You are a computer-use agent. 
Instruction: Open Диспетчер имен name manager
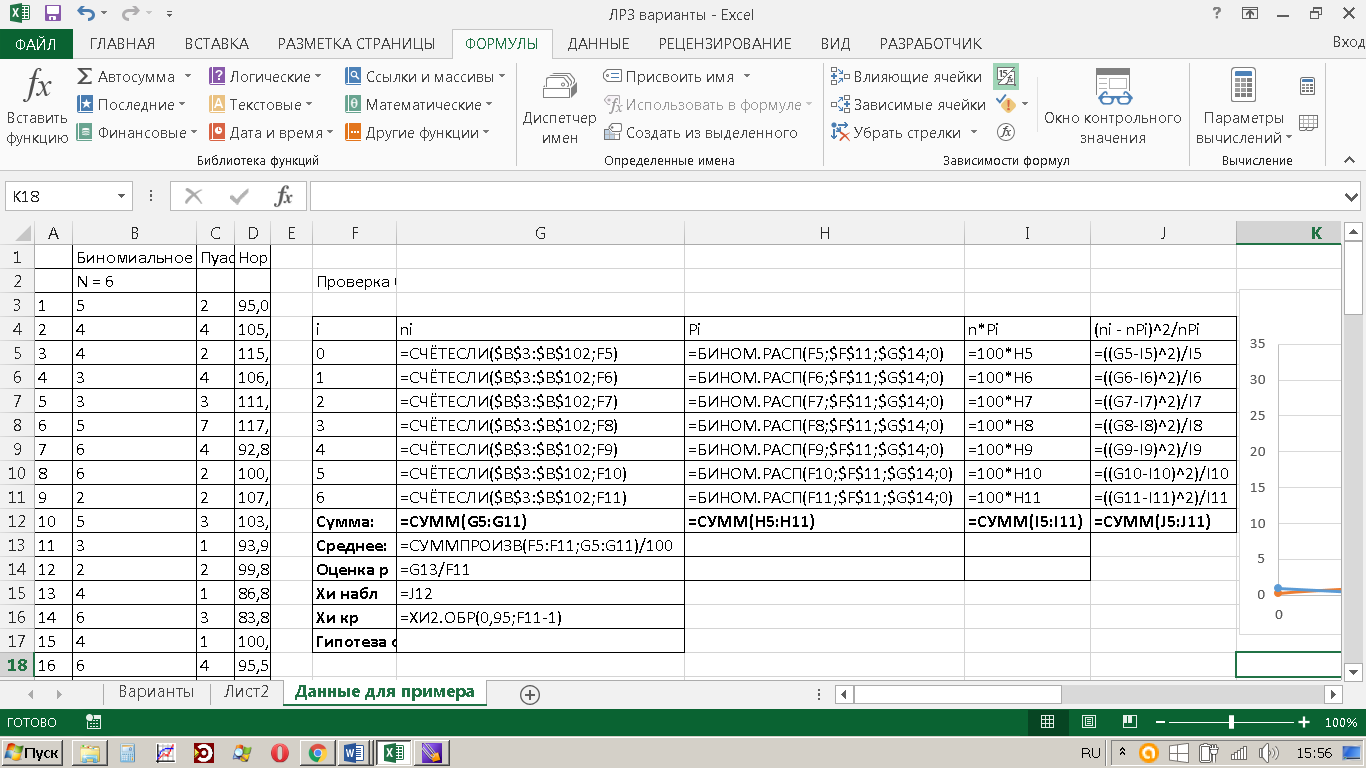tap(559, 107)
